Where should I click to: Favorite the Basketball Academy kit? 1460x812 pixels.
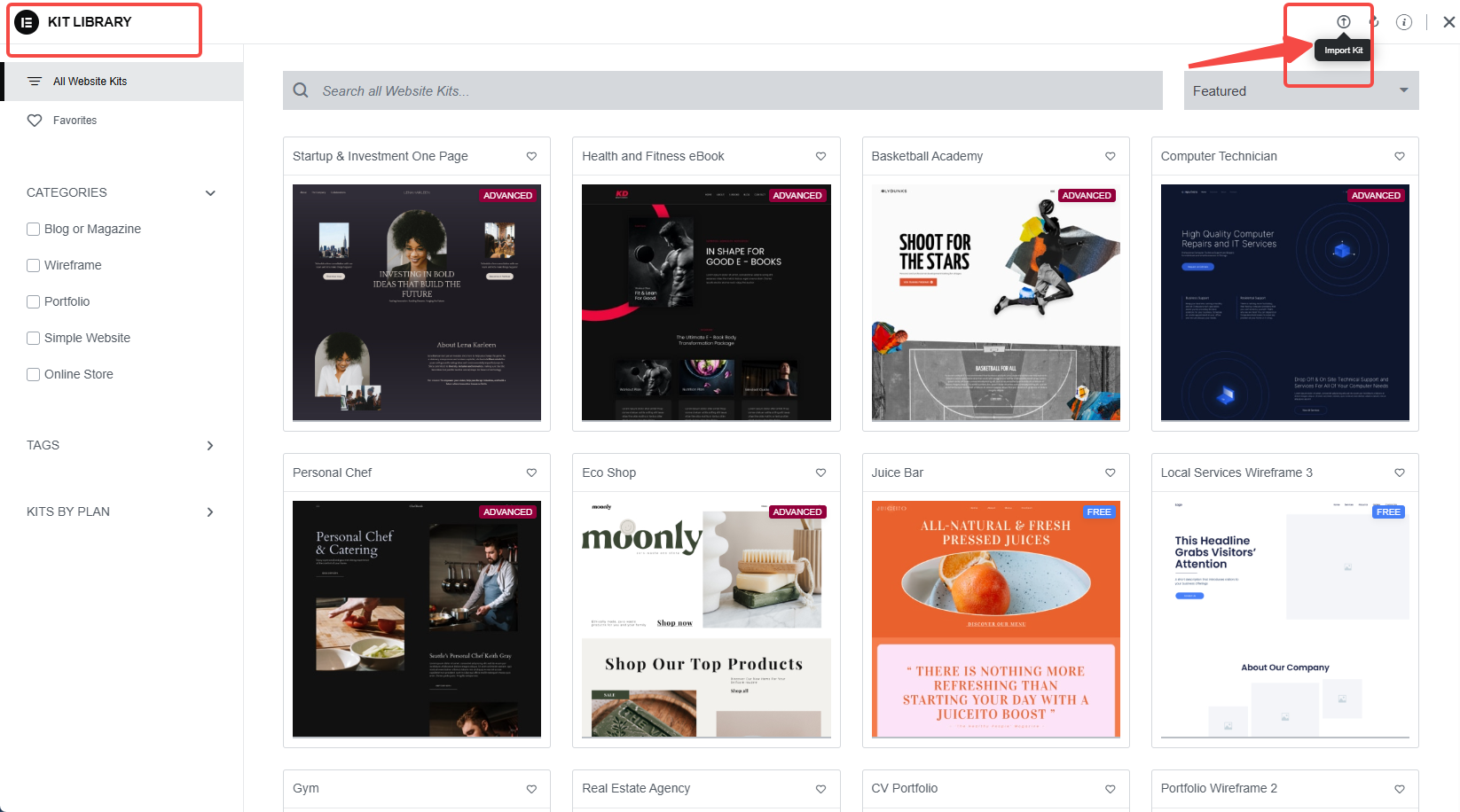click(1111, 156)
